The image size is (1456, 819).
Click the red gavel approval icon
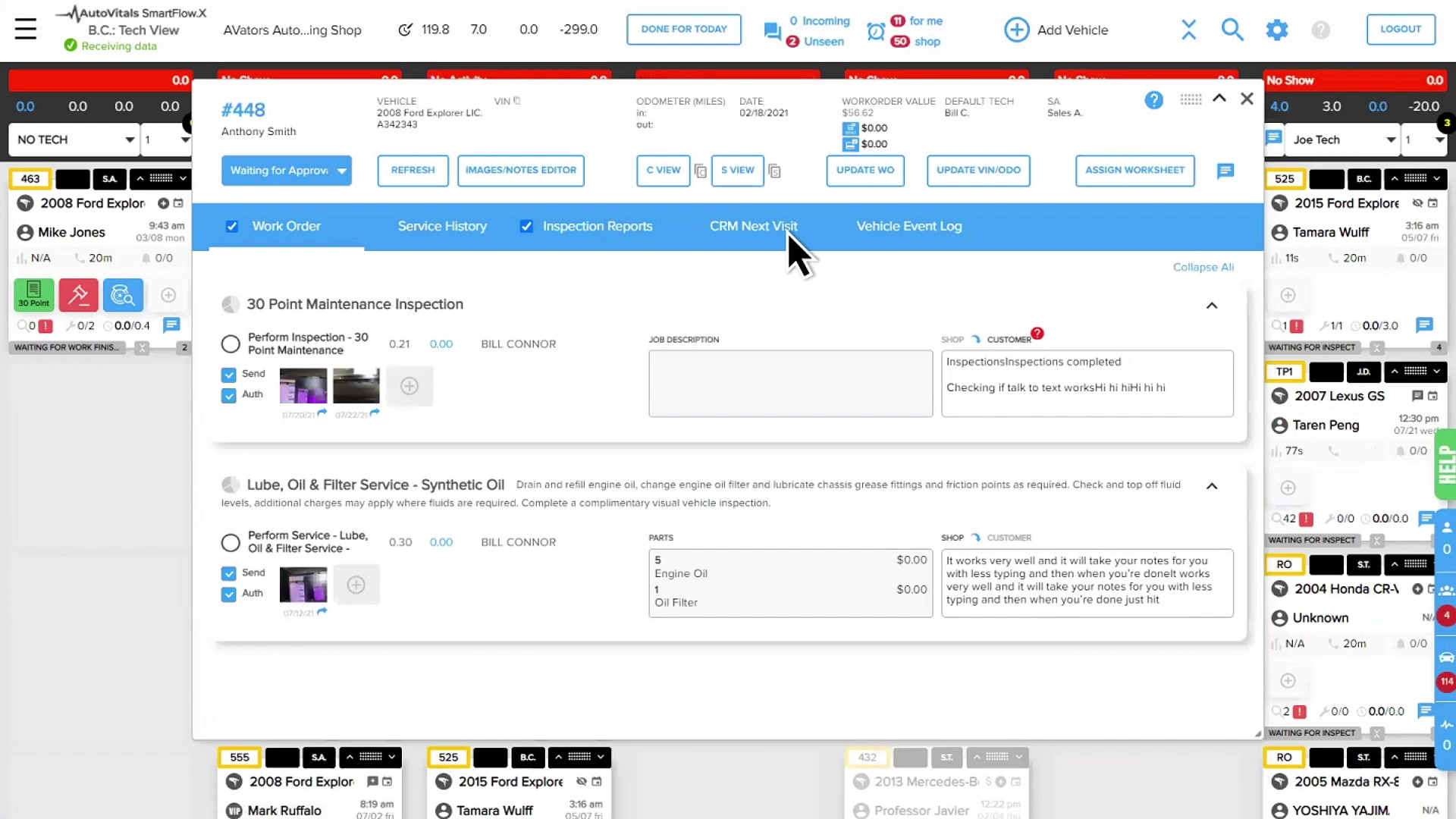pyautogui.click(x=78, y=295)
